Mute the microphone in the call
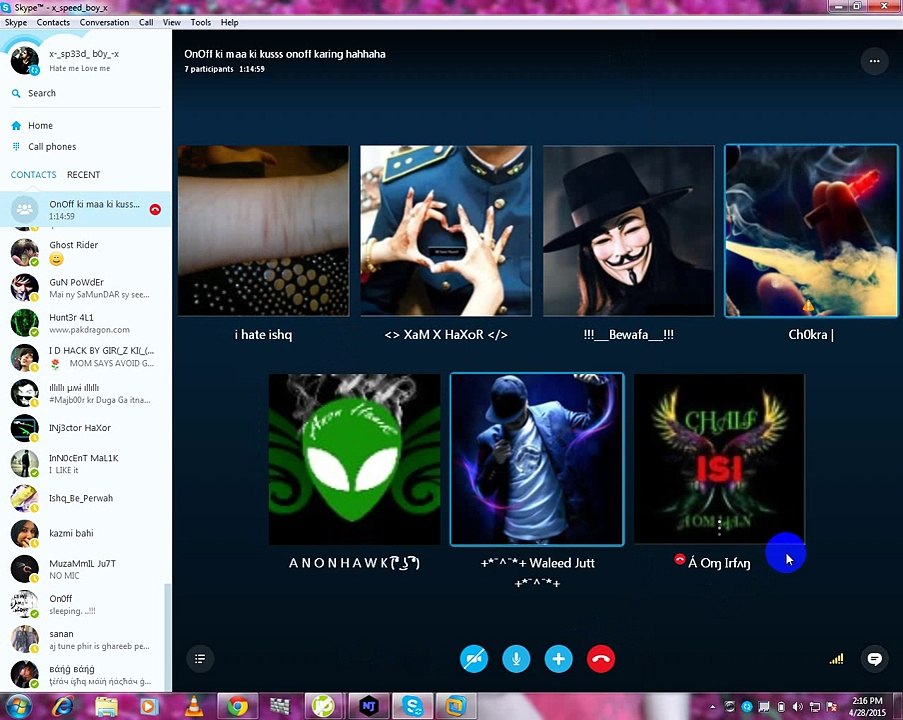The height and width of the screenshot is (720, 903). (x=516, y=659)
